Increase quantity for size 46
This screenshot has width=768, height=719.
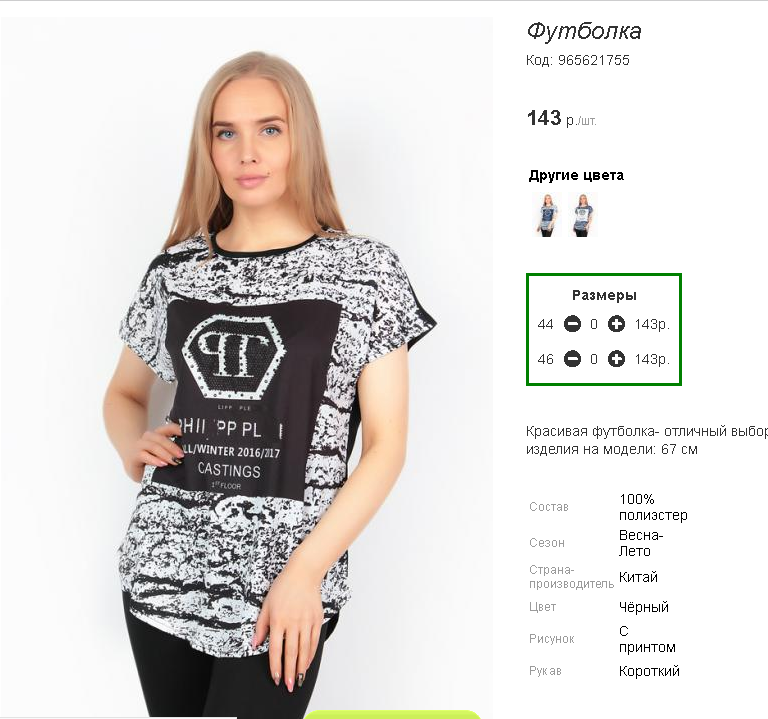(x=616, y=359)
